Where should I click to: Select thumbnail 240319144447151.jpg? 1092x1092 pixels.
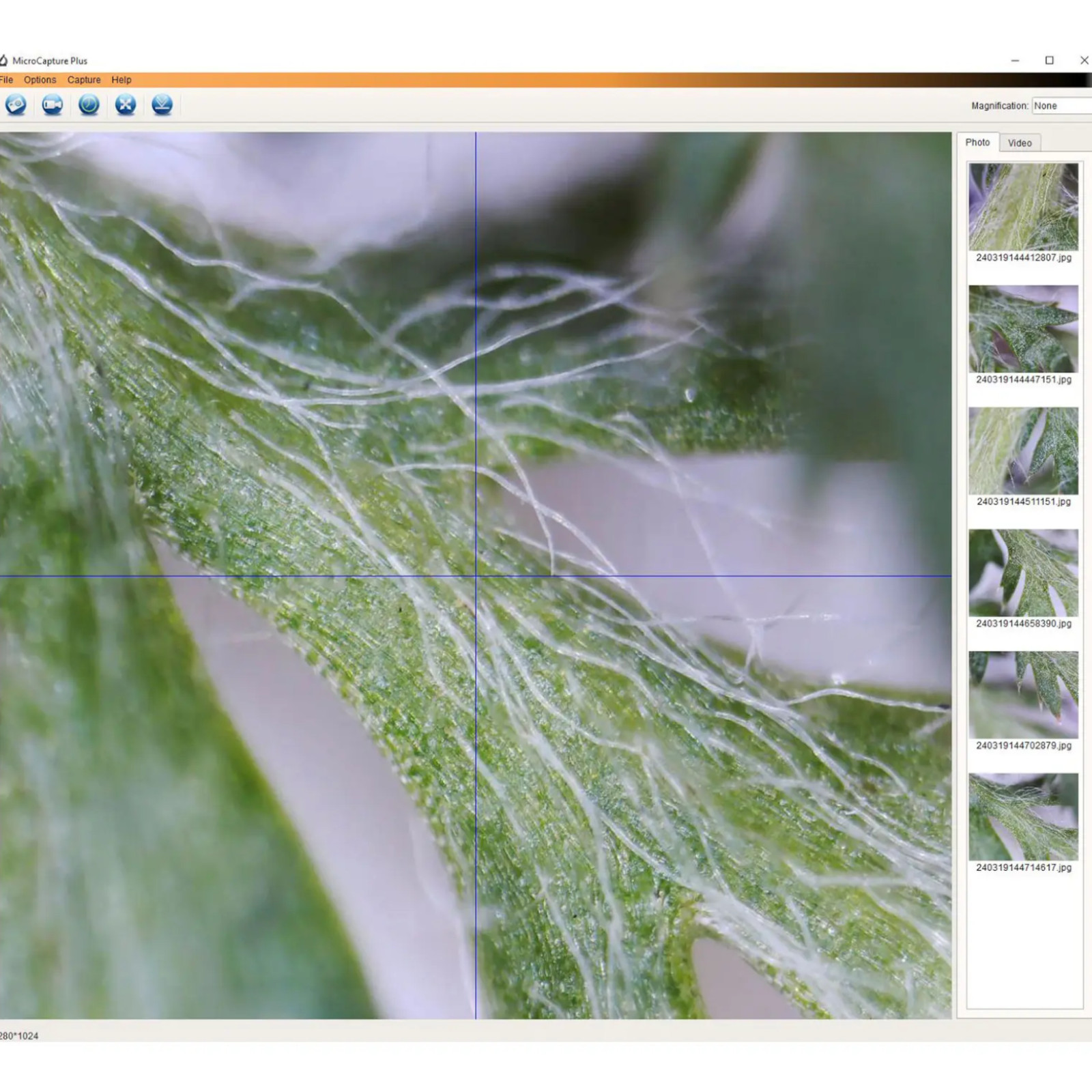[1023, 329]
